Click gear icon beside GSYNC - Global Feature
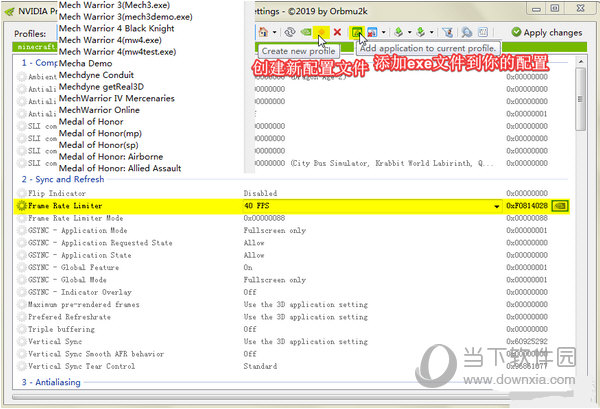This screenshot has width=600, height=409. tap(21, 267)
